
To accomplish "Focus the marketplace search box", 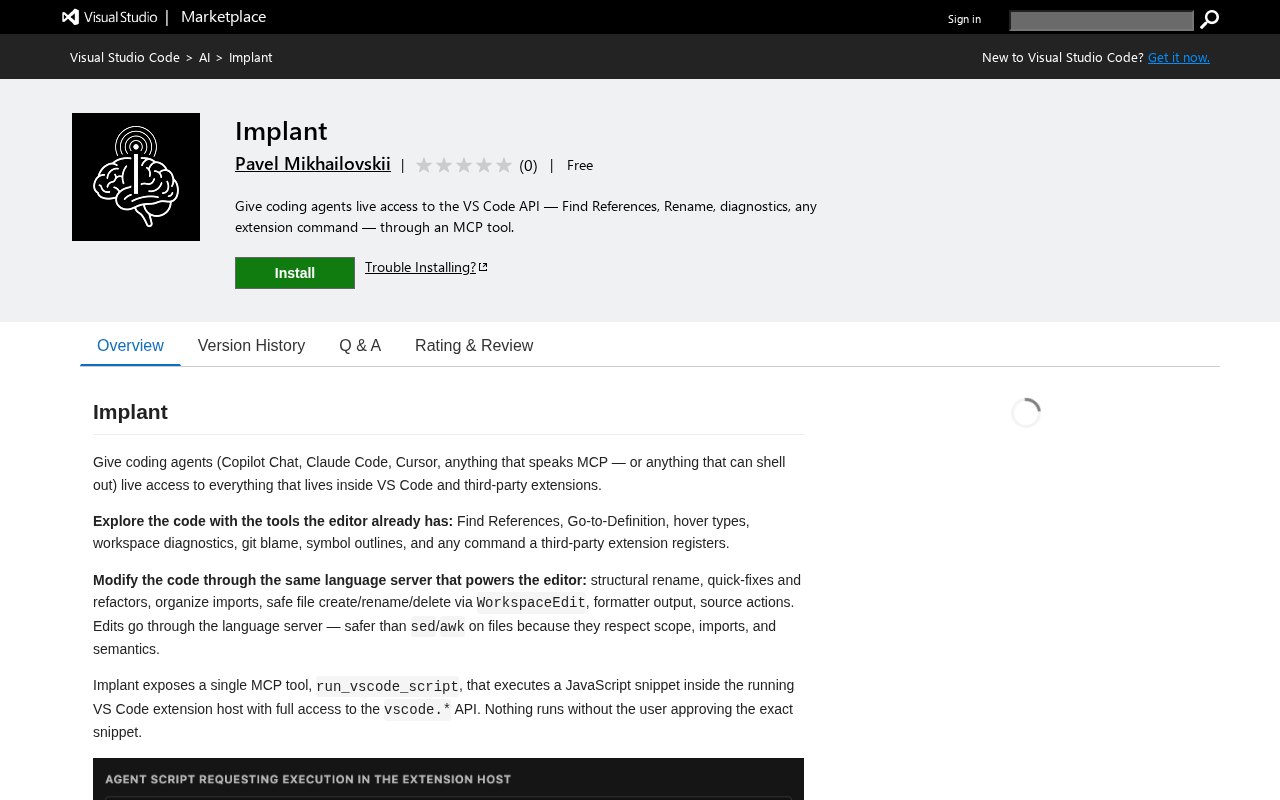I will [x=1101, y=20].
